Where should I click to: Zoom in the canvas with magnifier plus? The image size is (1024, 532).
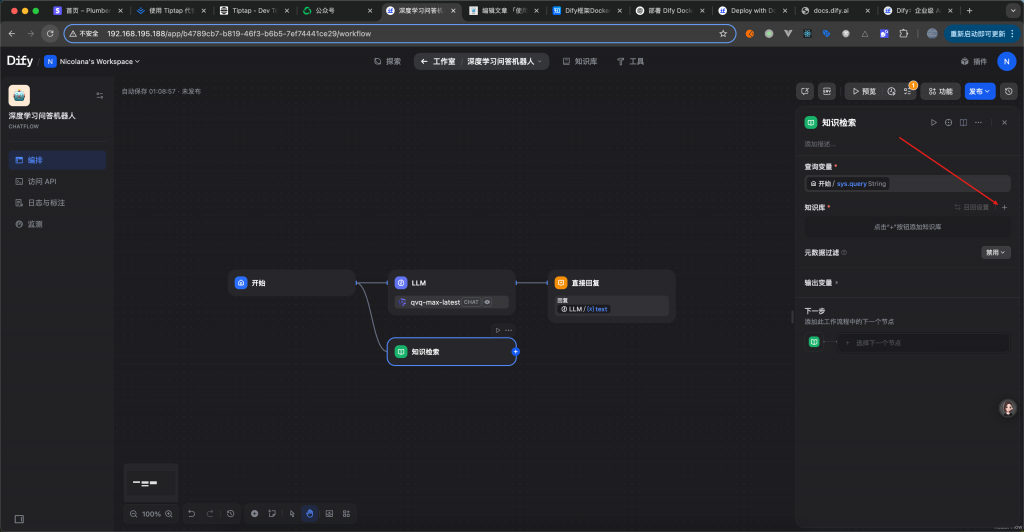click(x=168, y=513)
